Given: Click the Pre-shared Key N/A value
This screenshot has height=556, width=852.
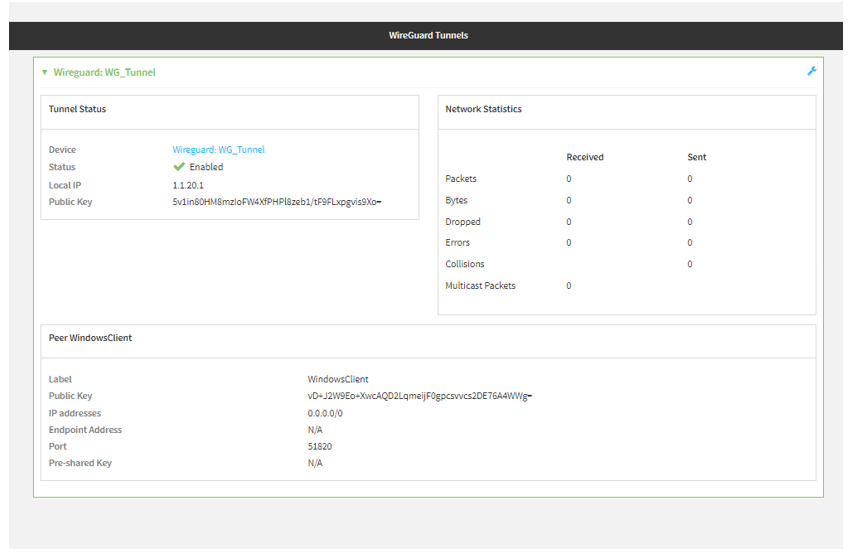Looking at the screenshot, I should [315, 463].
